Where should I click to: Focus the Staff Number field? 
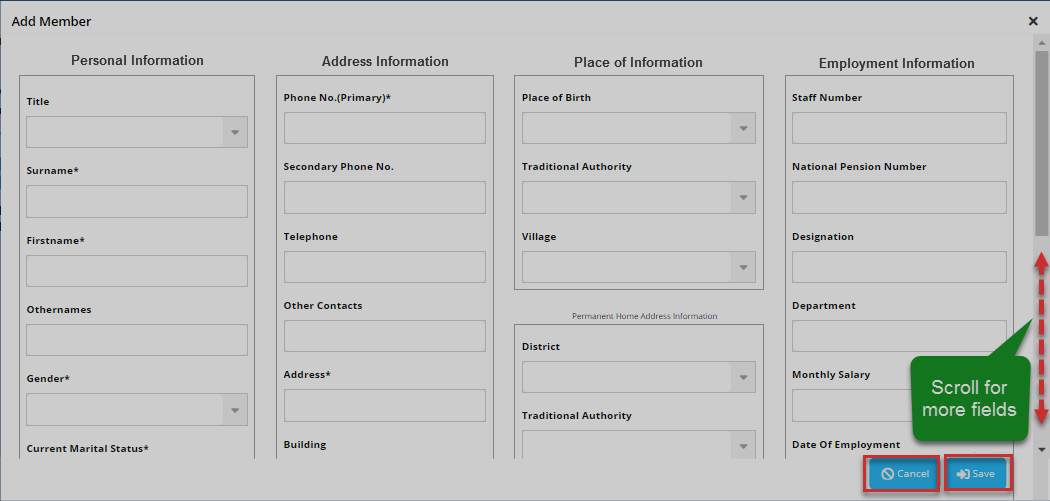point(899,128)
